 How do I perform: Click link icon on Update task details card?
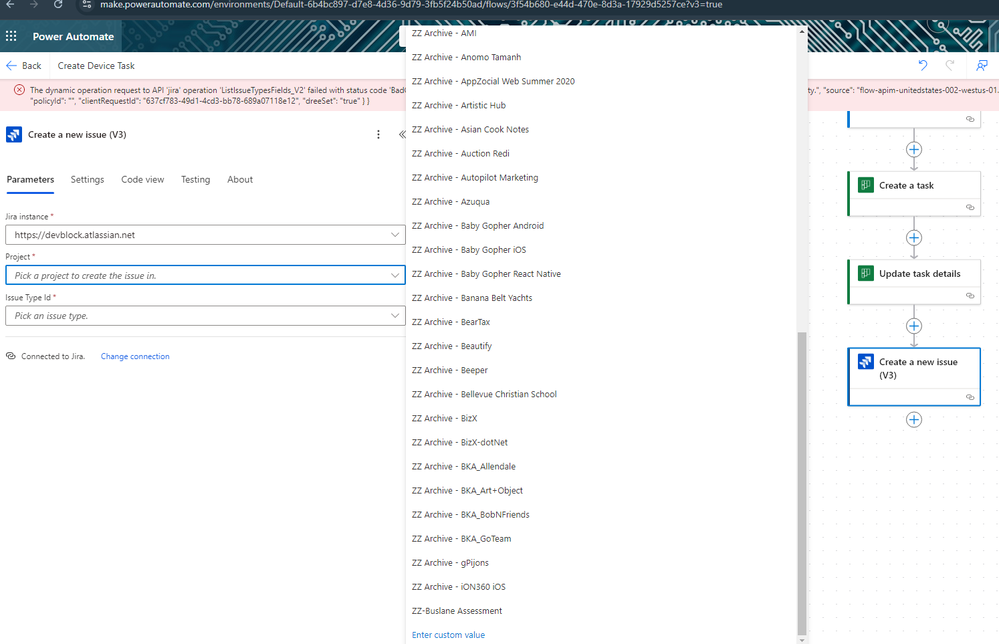(970, 296)
